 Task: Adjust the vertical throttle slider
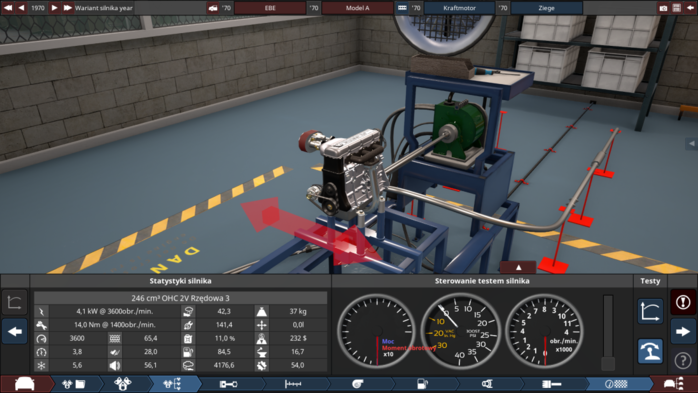(x=608, y=332)
